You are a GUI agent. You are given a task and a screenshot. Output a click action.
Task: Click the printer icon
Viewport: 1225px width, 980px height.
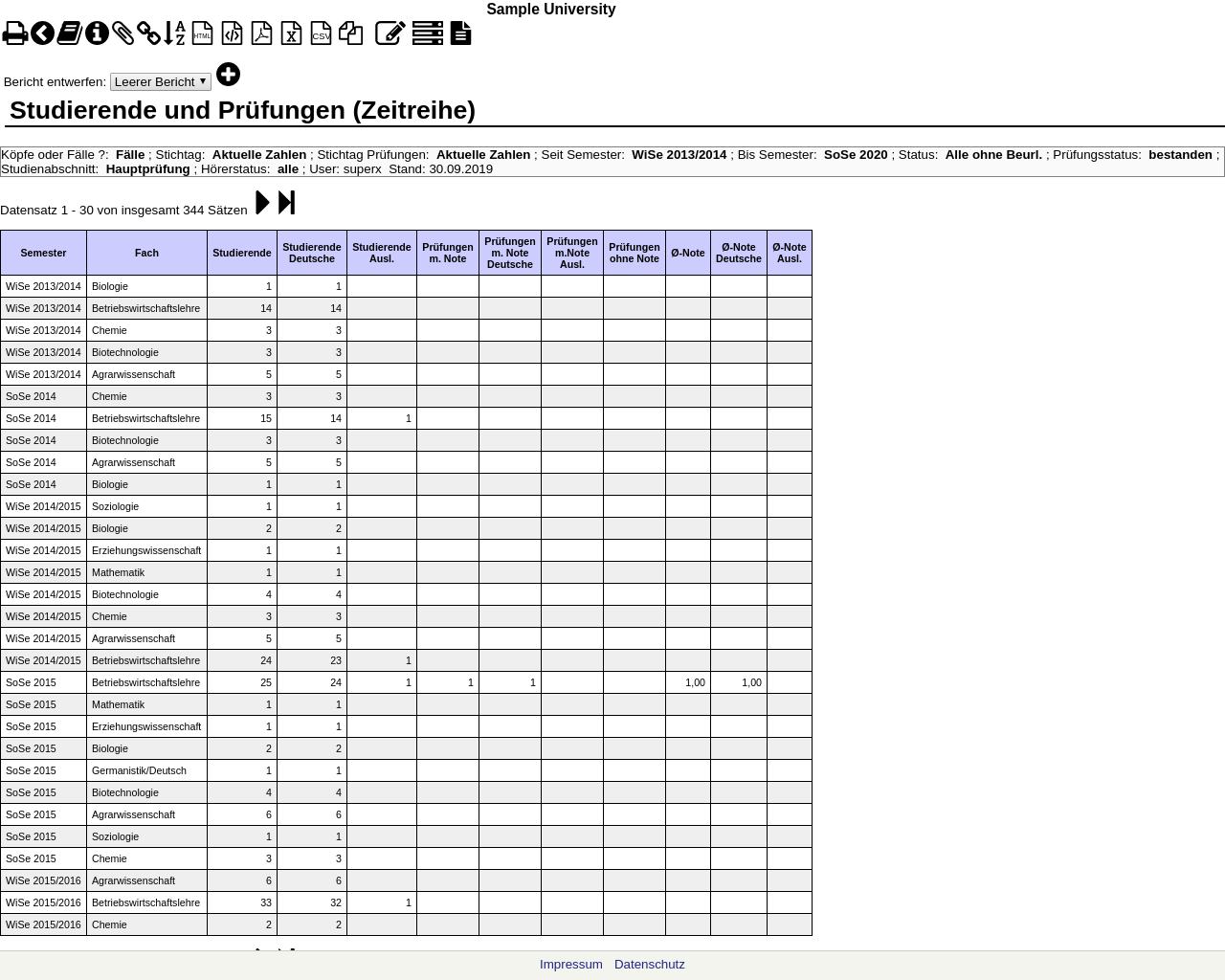tap(14, 34)
